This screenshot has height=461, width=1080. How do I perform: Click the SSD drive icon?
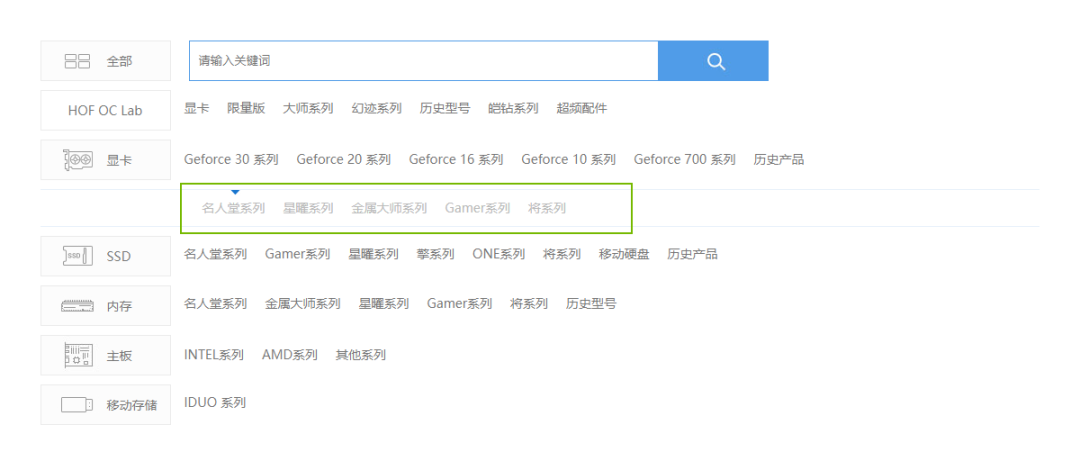click(77, 256)
